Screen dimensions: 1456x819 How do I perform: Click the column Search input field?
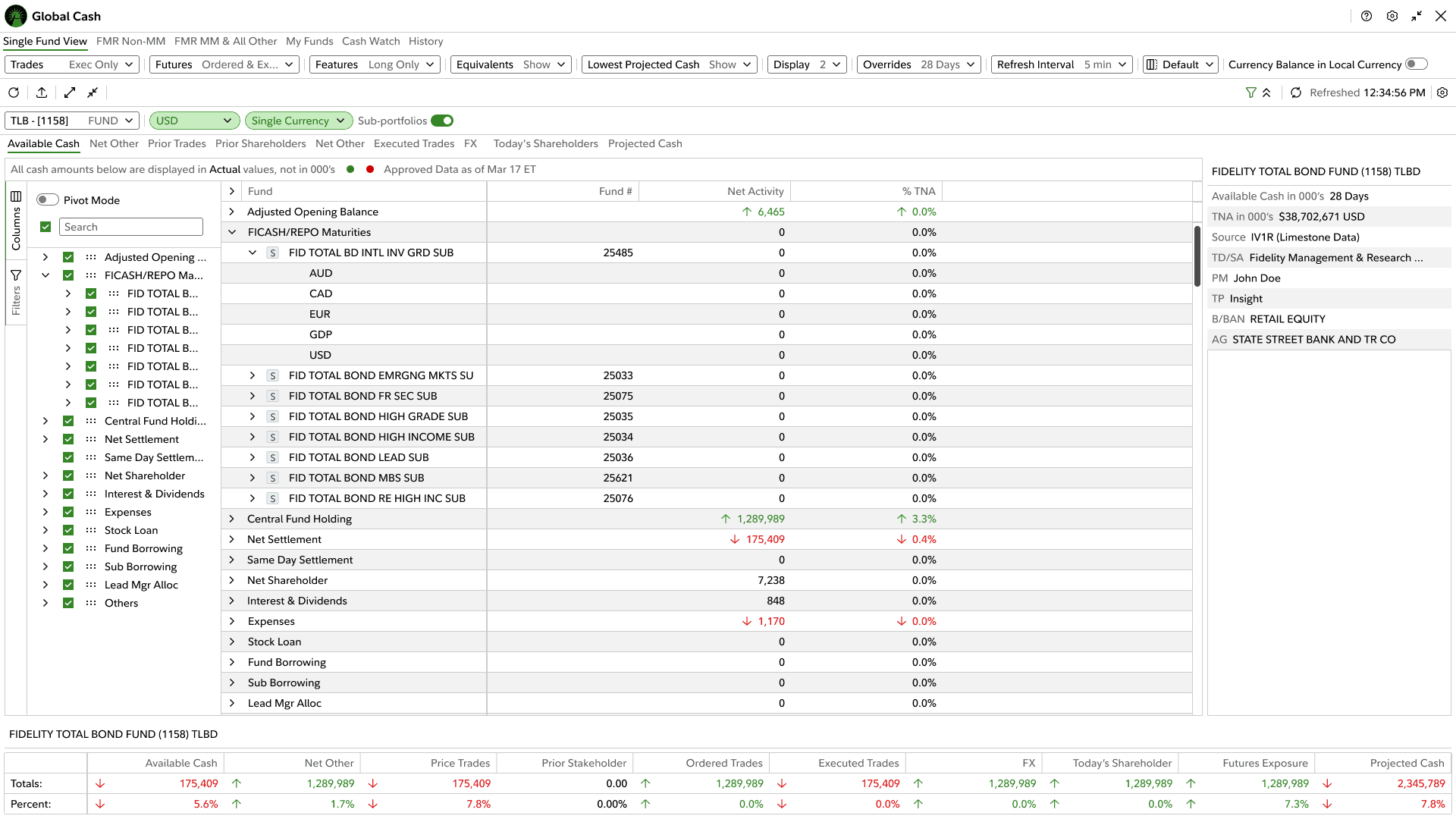[x=131, y=227]
